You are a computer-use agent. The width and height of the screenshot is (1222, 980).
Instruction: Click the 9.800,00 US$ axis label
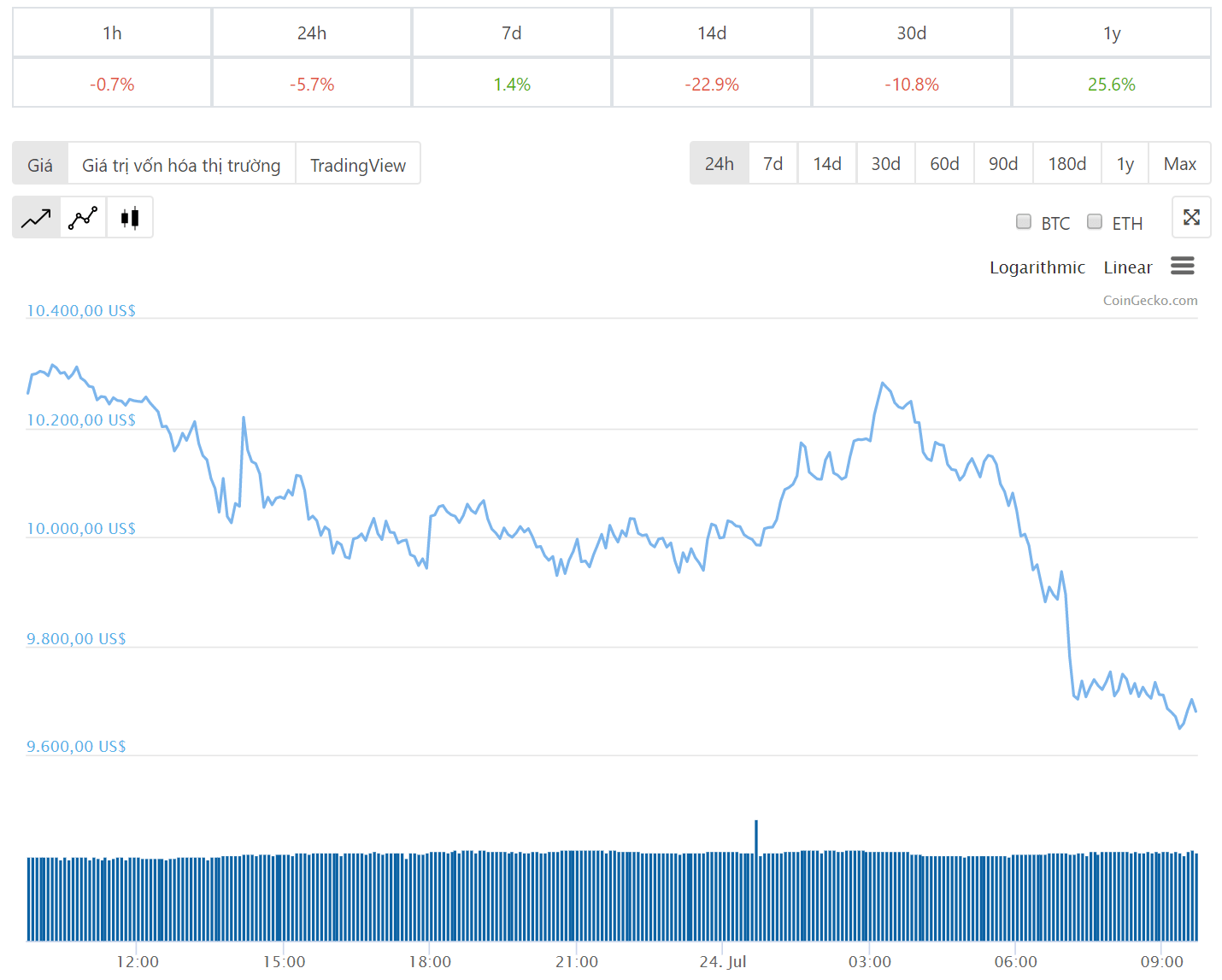pos(76,638)
